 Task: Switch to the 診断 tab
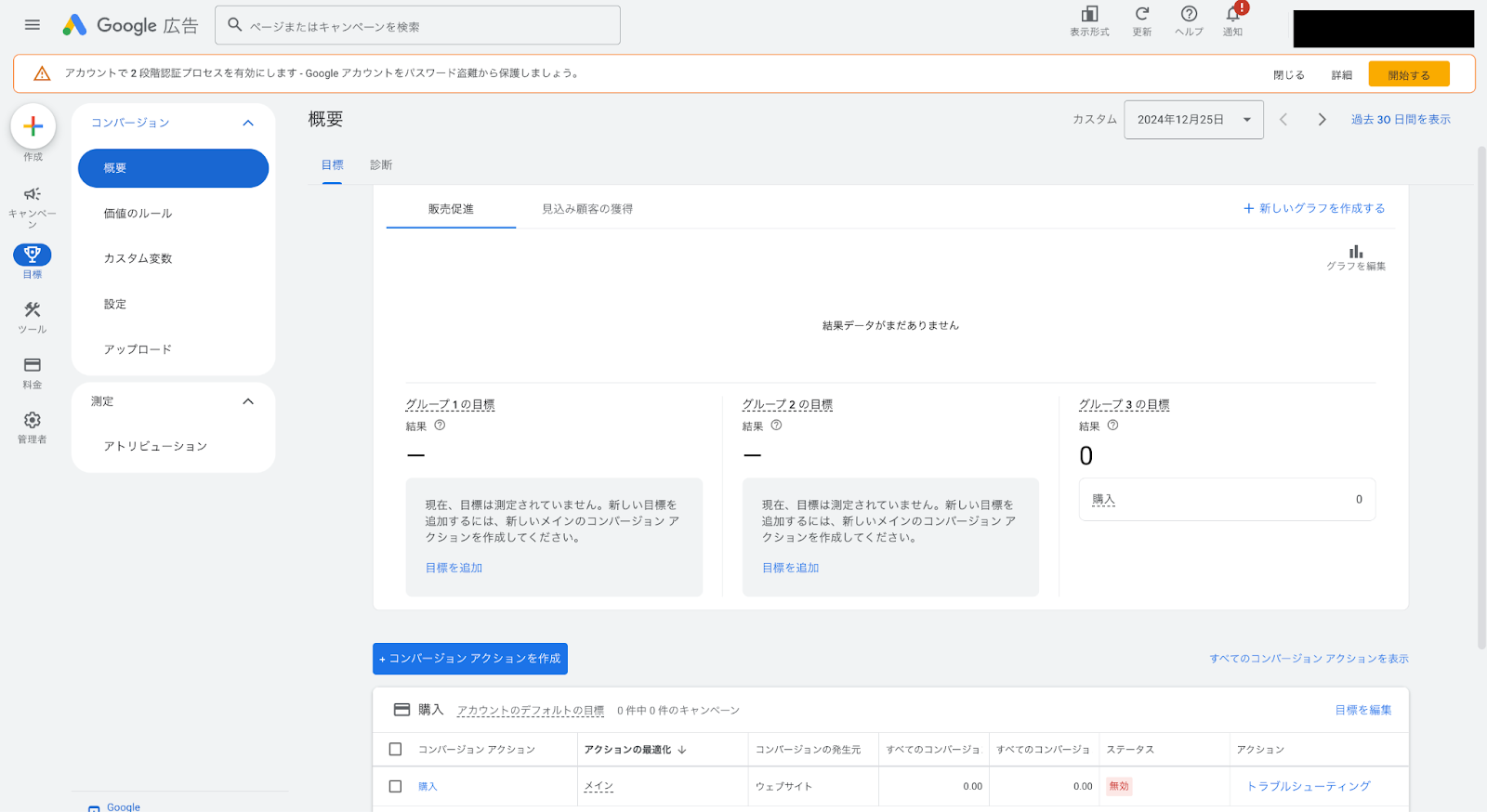pos(381,165)
